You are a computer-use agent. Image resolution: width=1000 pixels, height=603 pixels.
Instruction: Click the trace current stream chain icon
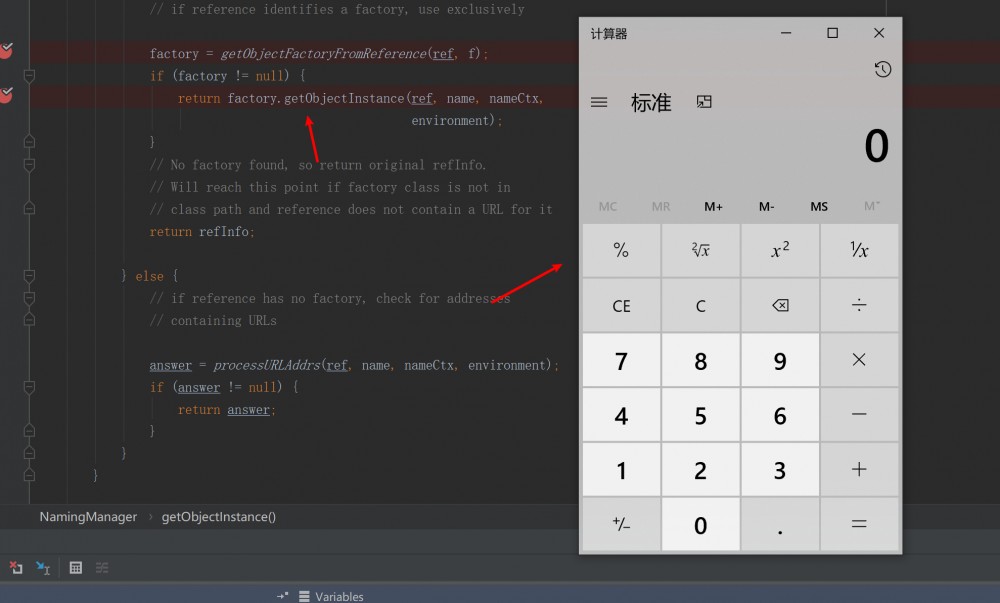[102, 567]
